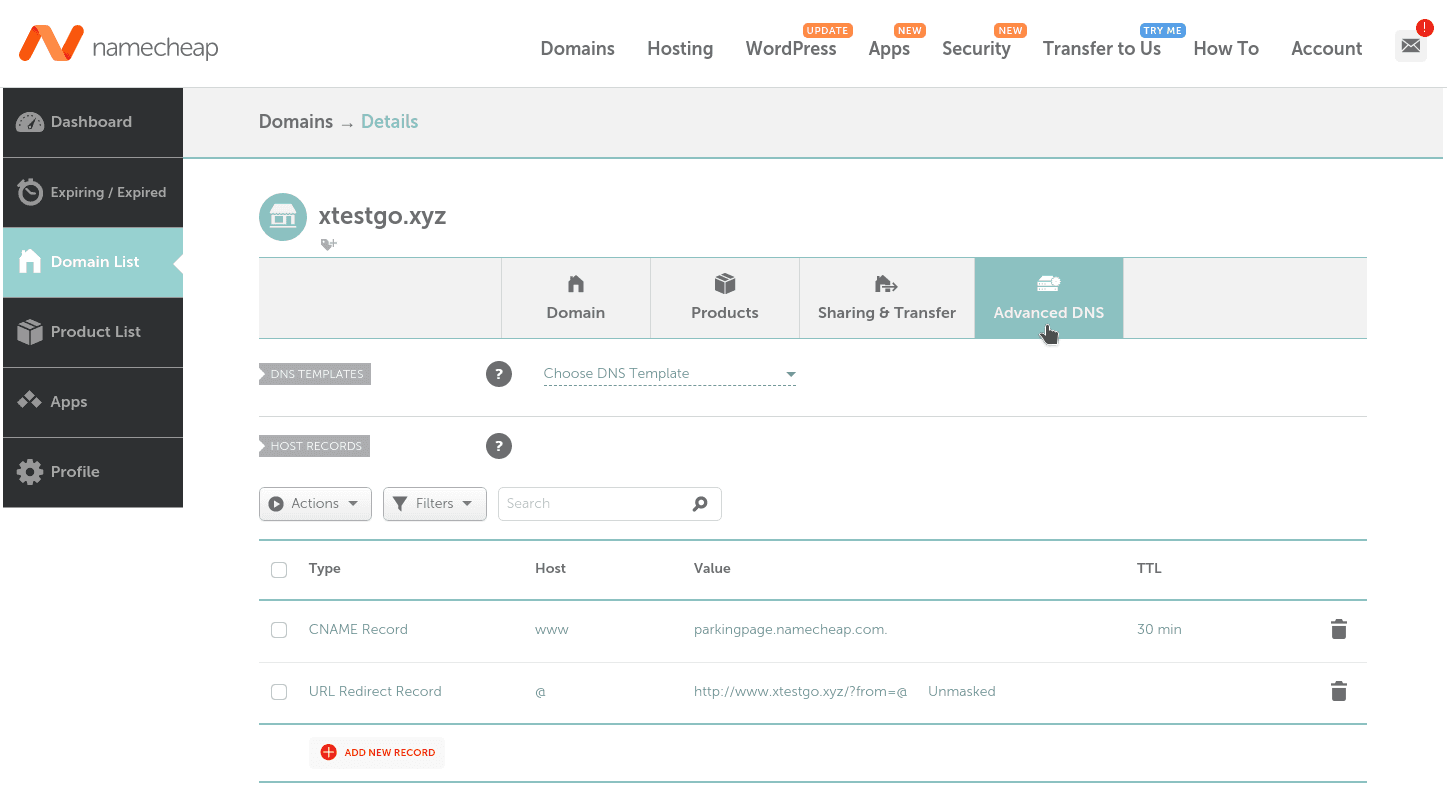Click the red plus icon to add record

point(328,752)
